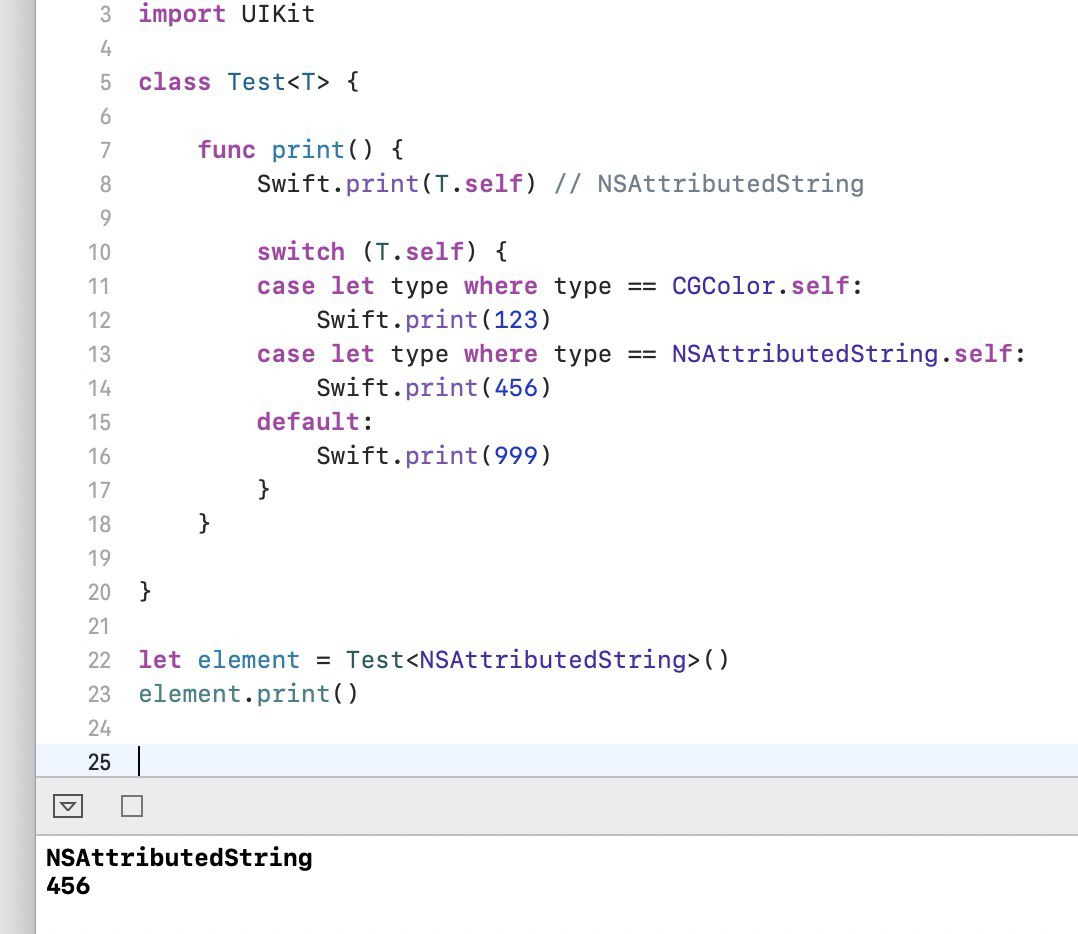Click 'where' keyword on line 11
Viewport: 1078px width, 934px height.
[x=500, y=286]
